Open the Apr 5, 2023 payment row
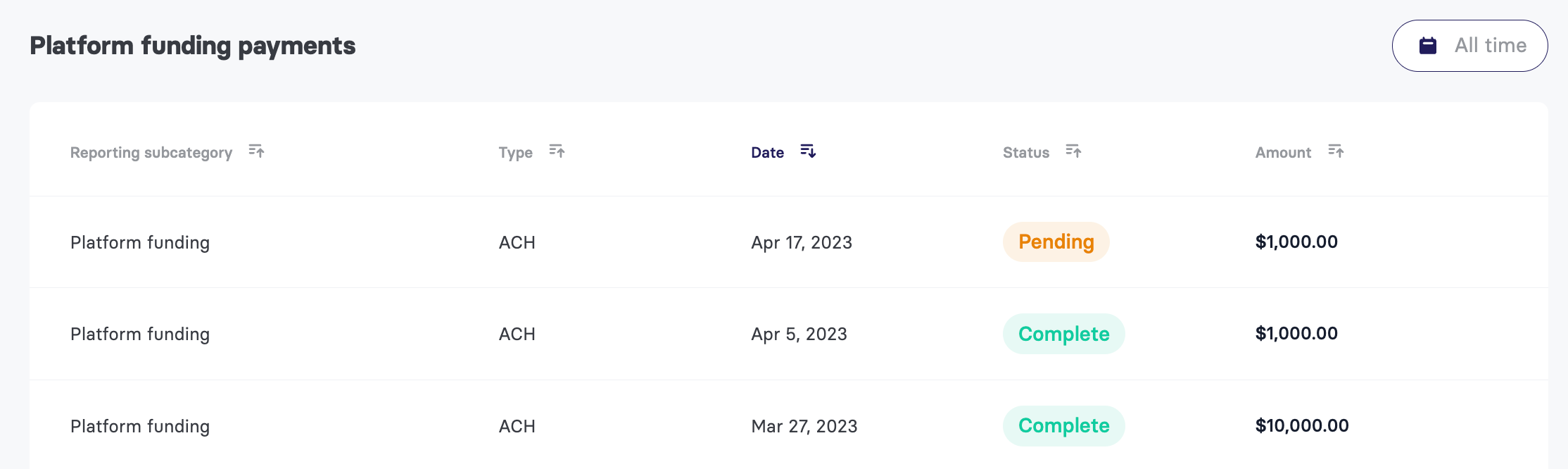 tap(788, 334)
